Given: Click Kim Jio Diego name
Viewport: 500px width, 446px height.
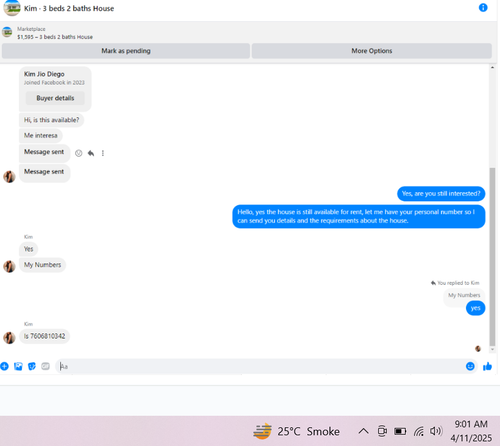Looking at the screenshot, I should (44, 74).
